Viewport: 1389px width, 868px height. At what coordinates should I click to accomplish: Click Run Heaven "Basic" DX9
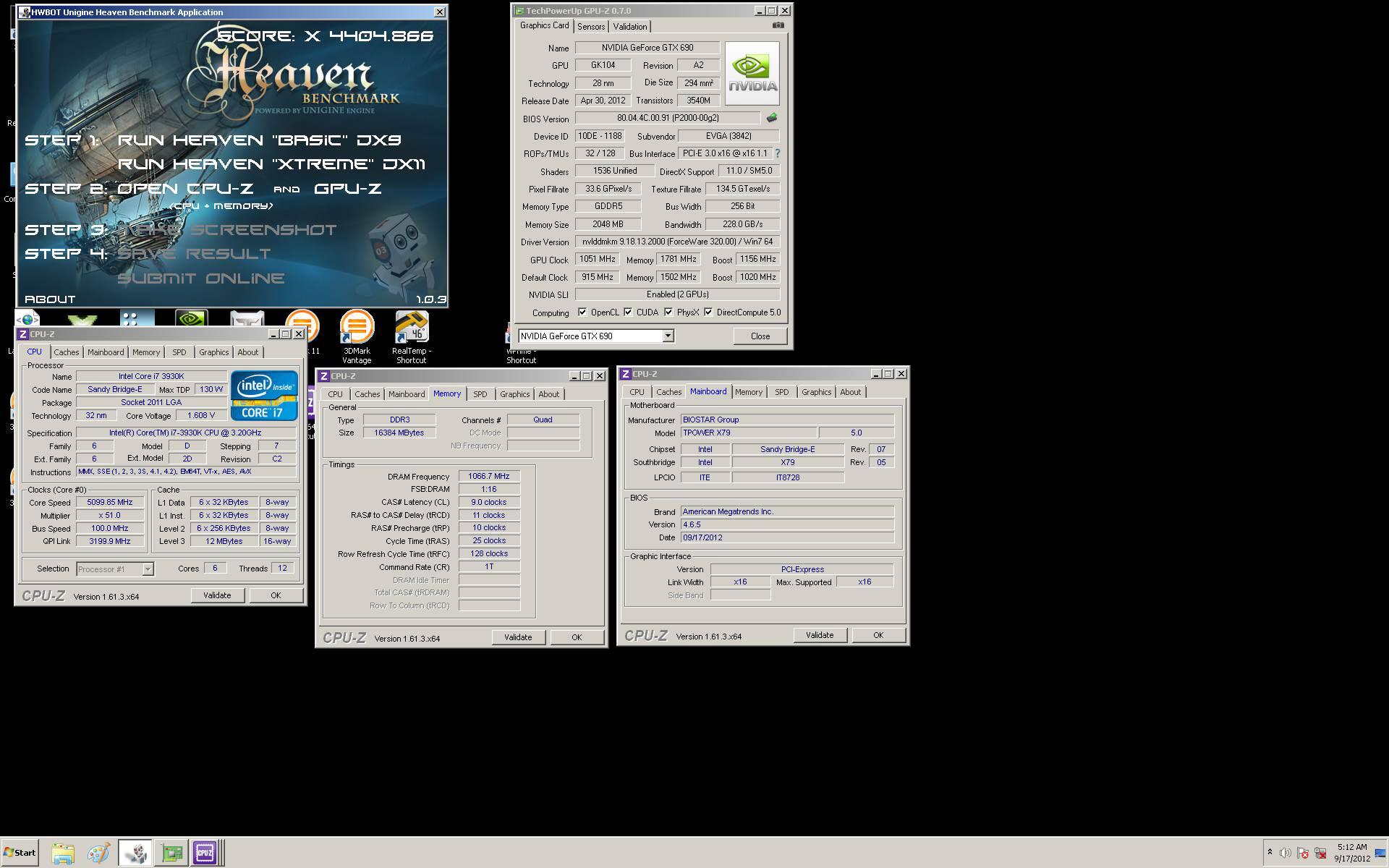pyautogui.click(x=260, y=140)
